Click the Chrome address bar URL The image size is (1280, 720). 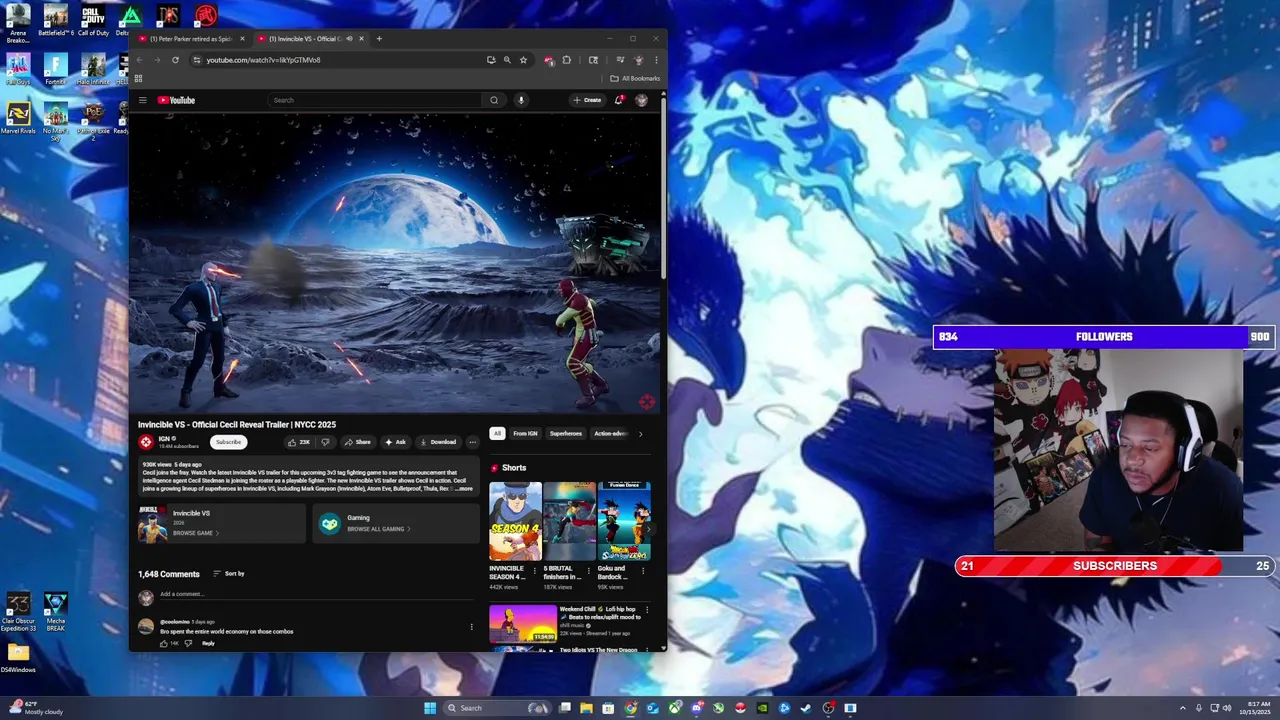263,60
